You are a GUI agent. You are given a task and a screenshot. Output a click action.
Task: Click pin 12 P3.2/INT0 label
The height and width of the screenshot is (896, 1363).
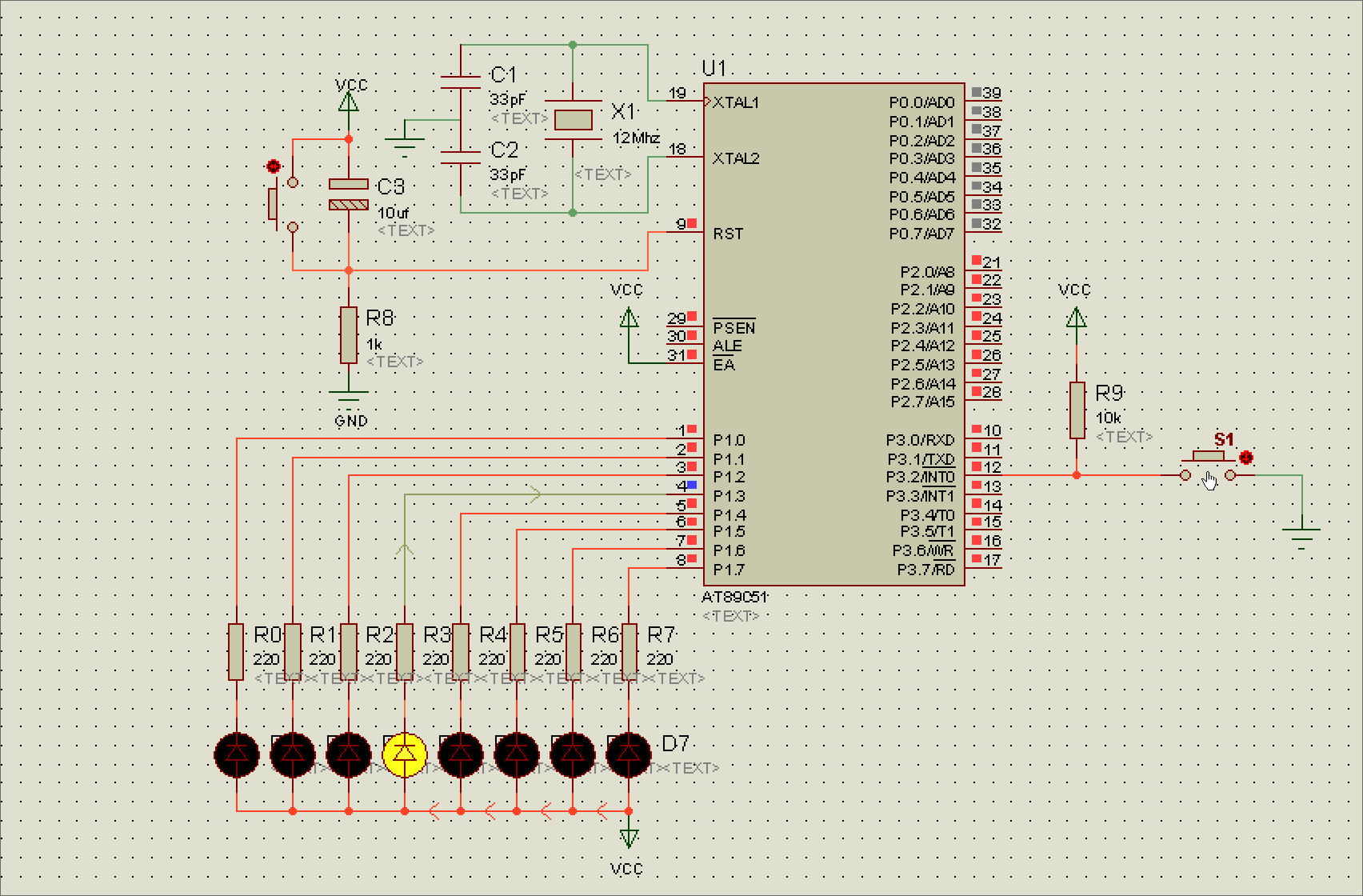point(920,477)
